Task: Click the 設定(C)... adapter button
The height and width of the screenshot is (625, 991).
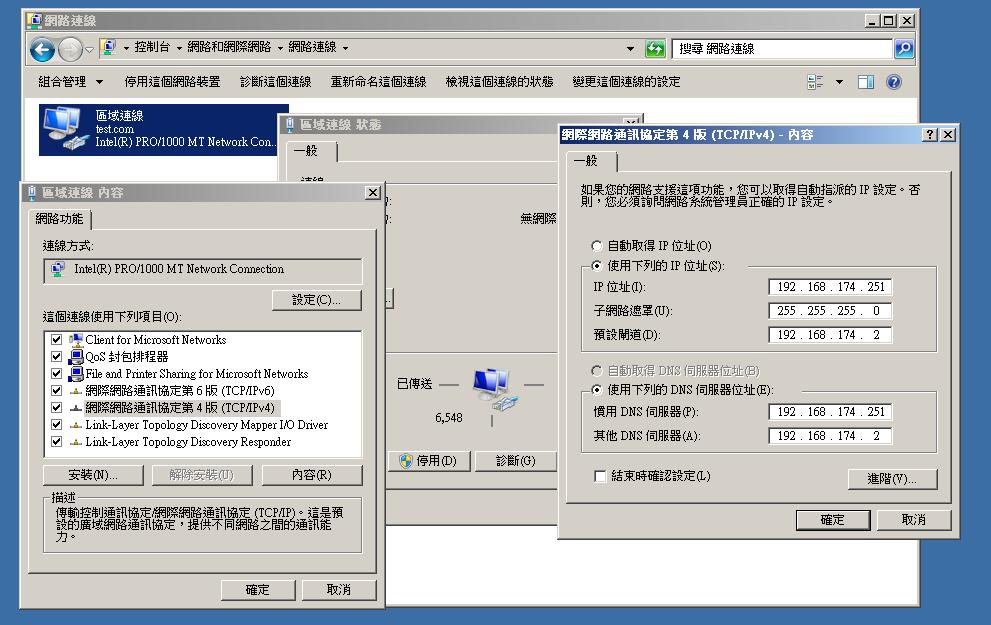Action: [317, 300]
